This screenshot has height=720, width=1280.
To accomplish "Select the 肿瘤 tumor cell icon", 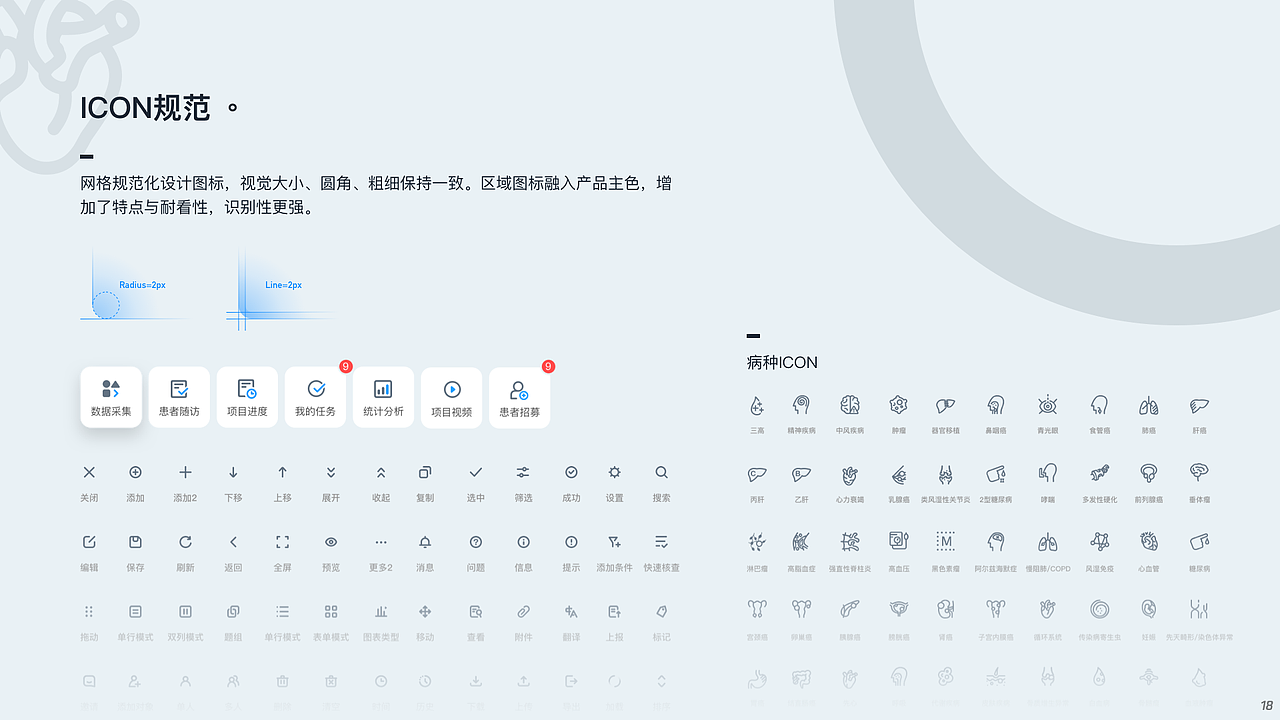I will click(x=898, y=405).
